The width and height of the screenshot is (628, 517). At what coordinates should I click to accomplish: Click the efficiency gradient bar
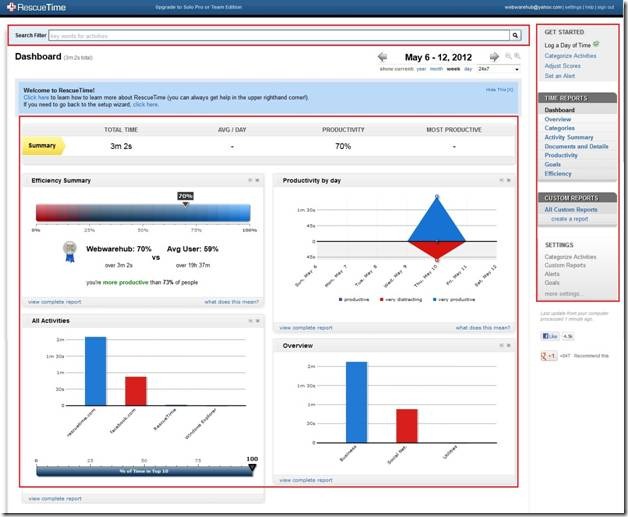point(143,213)
